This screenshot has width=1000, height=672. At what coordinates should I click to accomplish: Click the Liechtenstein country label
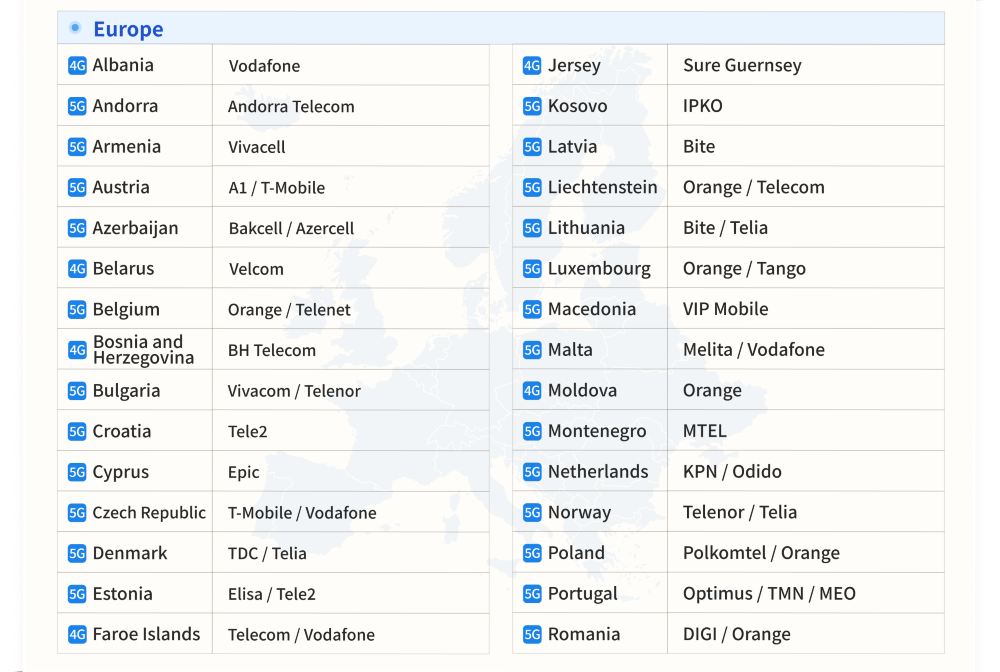coord(602,187)
